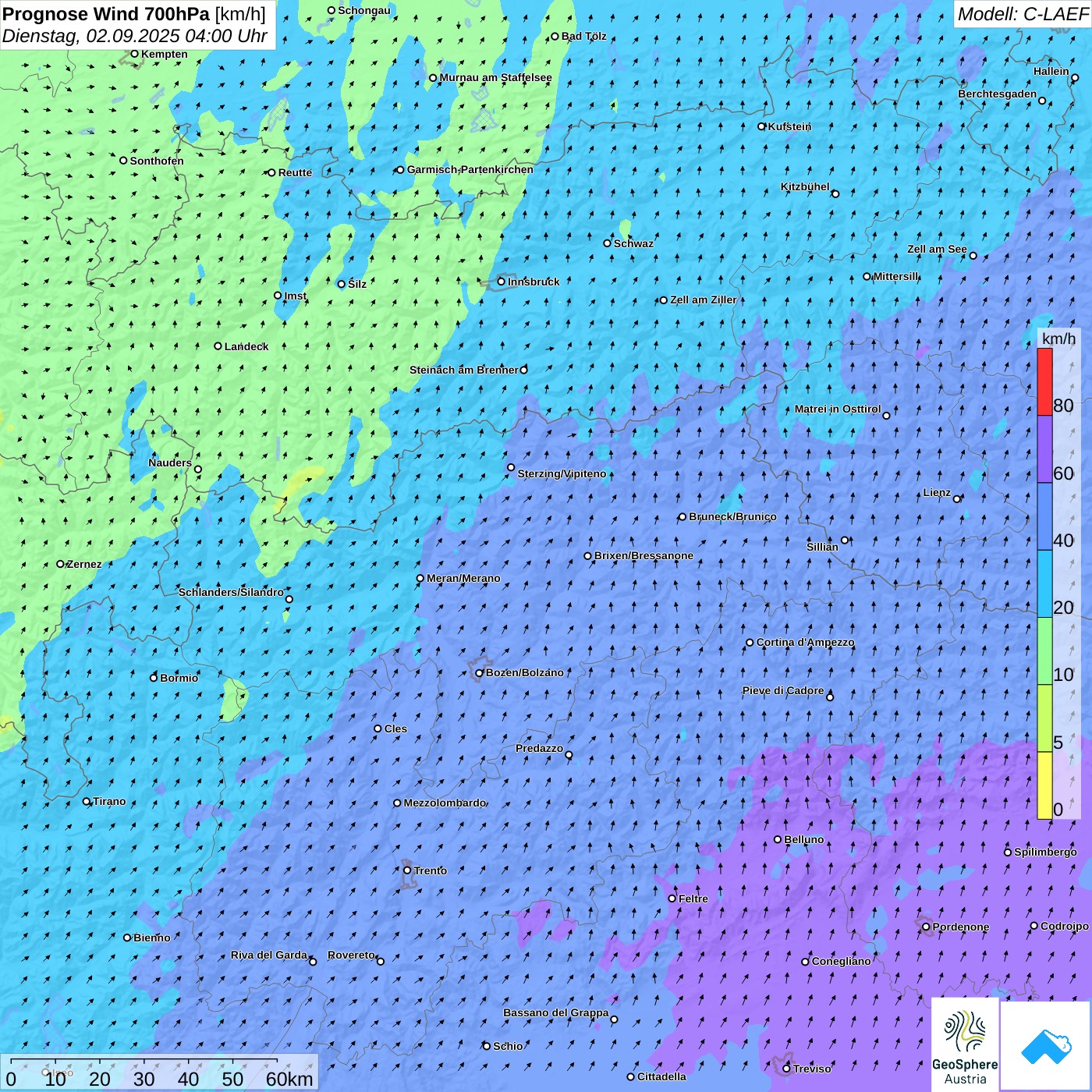The height and width of the screenshot is (1092, 1092).
Task: Click the 'Bassano del Grappa' label
Action: (556, 1012)
